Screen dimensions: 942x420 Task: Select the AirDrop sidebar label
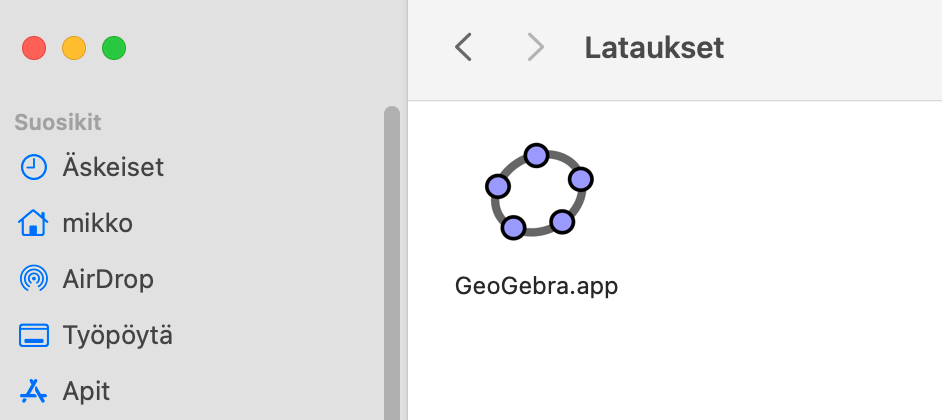(108, 279)
